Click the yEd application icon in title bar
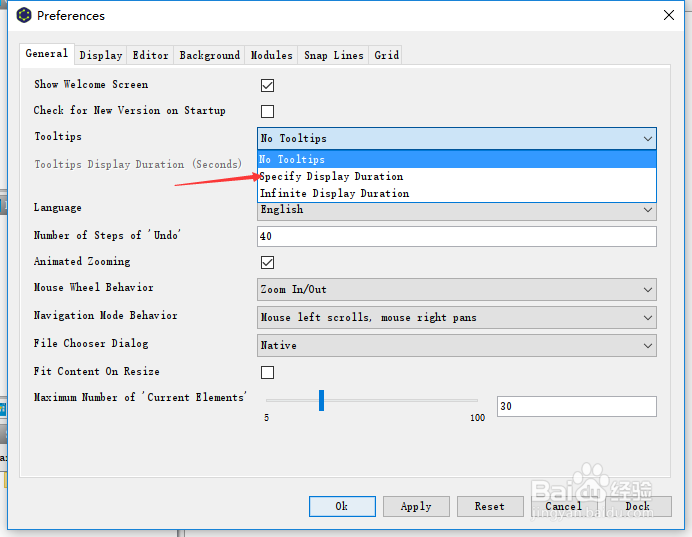This screenshot has height=537, width=692. tap(24, 15)
